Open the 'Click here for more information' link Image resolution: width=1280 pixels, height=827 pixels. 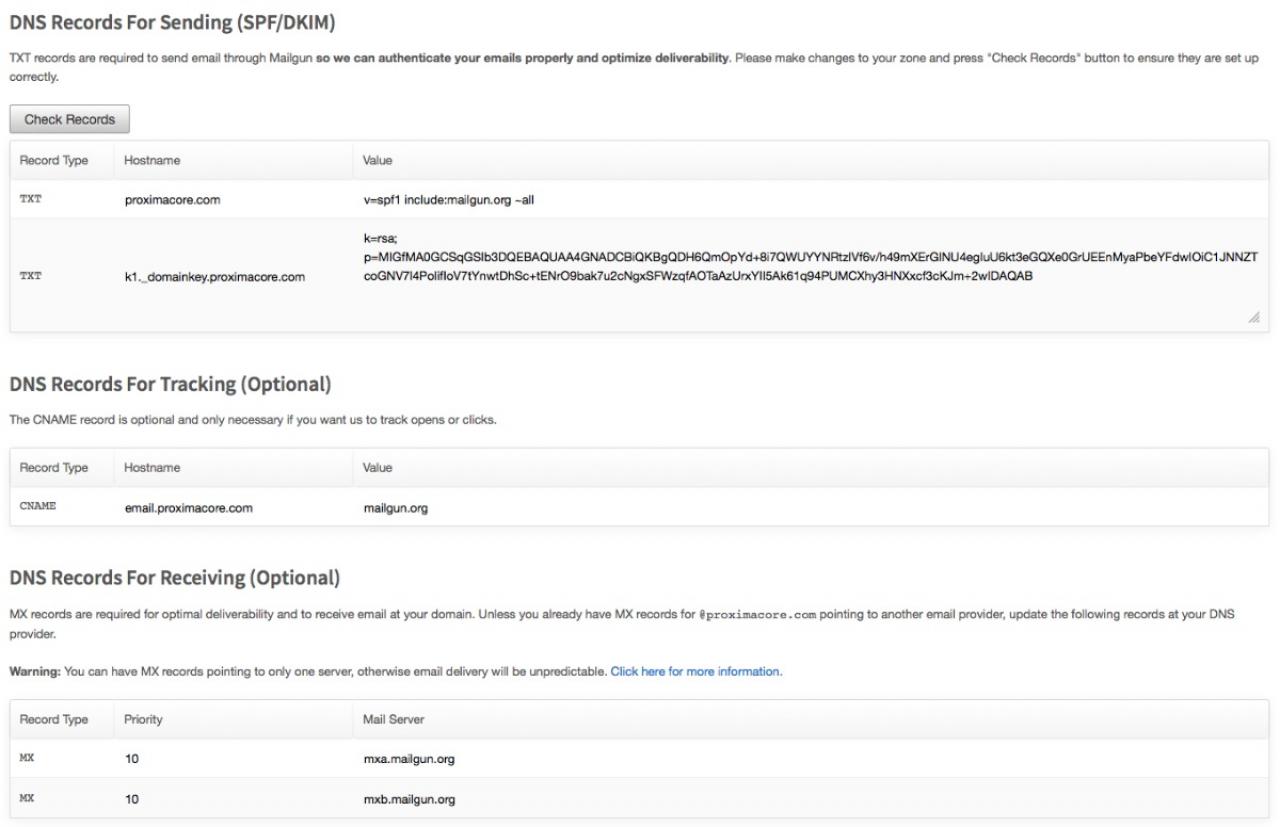pos(695,672)
